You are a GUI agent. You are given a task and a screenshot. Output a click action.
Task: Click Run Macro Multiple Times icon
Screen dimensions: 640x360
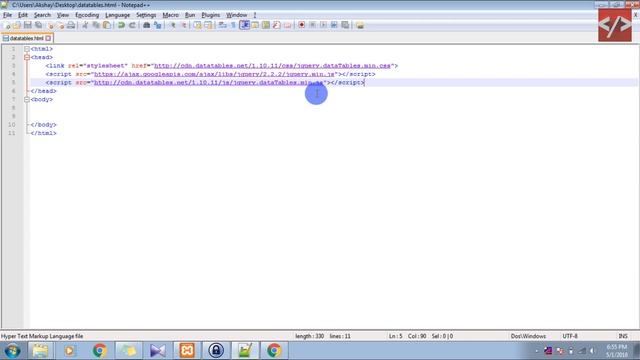coord(334,25)
